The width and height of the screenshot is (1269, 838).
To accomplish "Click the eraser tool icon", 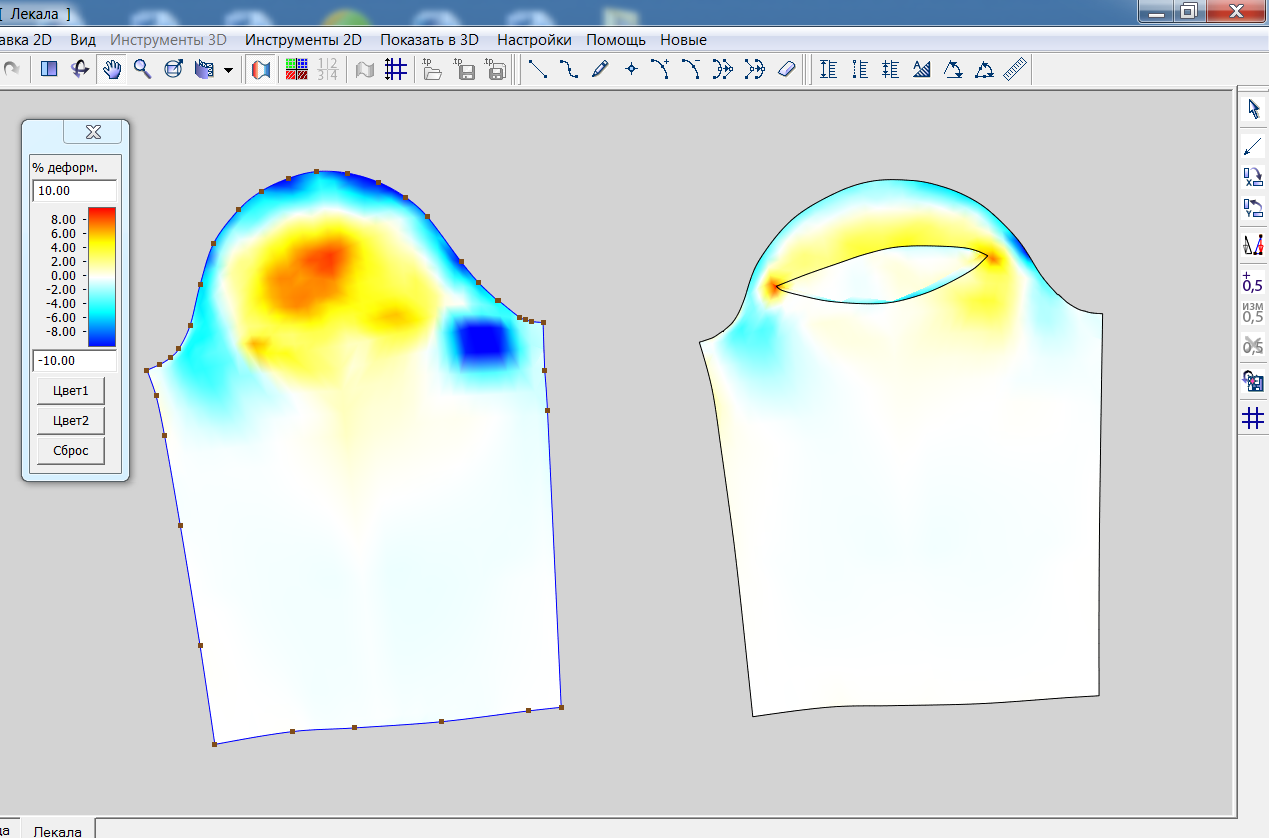I will pyautogui.click(x=787, y=69).
